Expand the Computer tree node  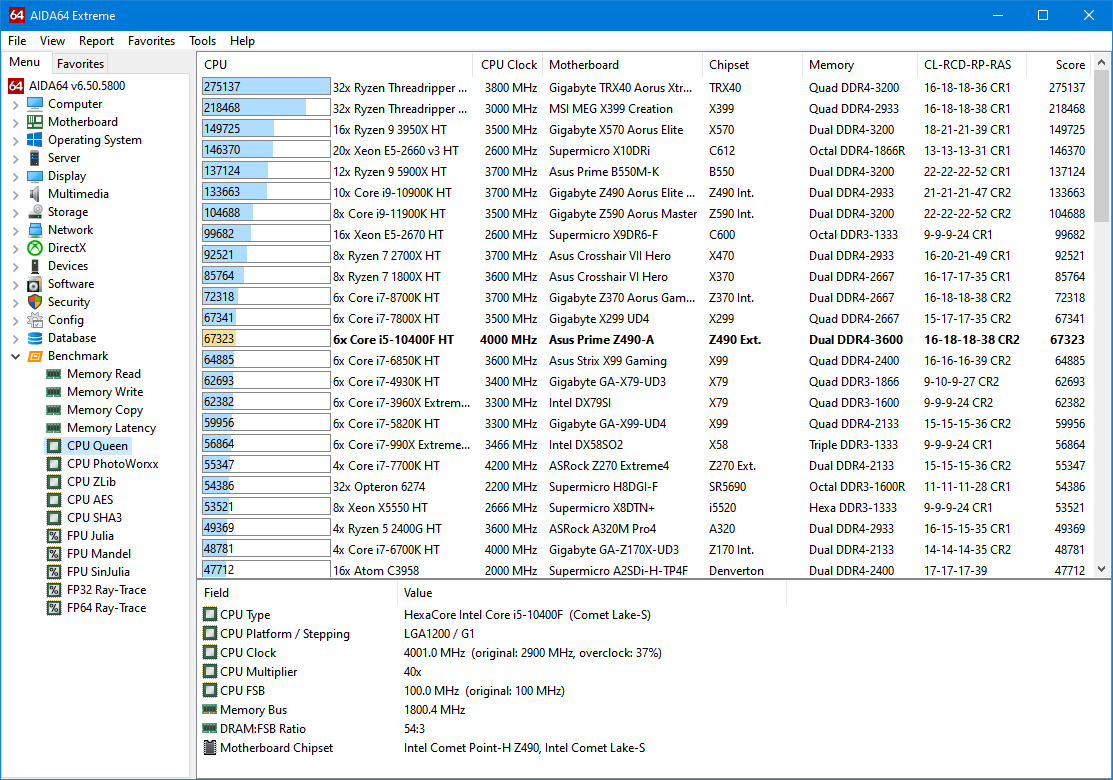pyautogui.click(x=15, y=104)
